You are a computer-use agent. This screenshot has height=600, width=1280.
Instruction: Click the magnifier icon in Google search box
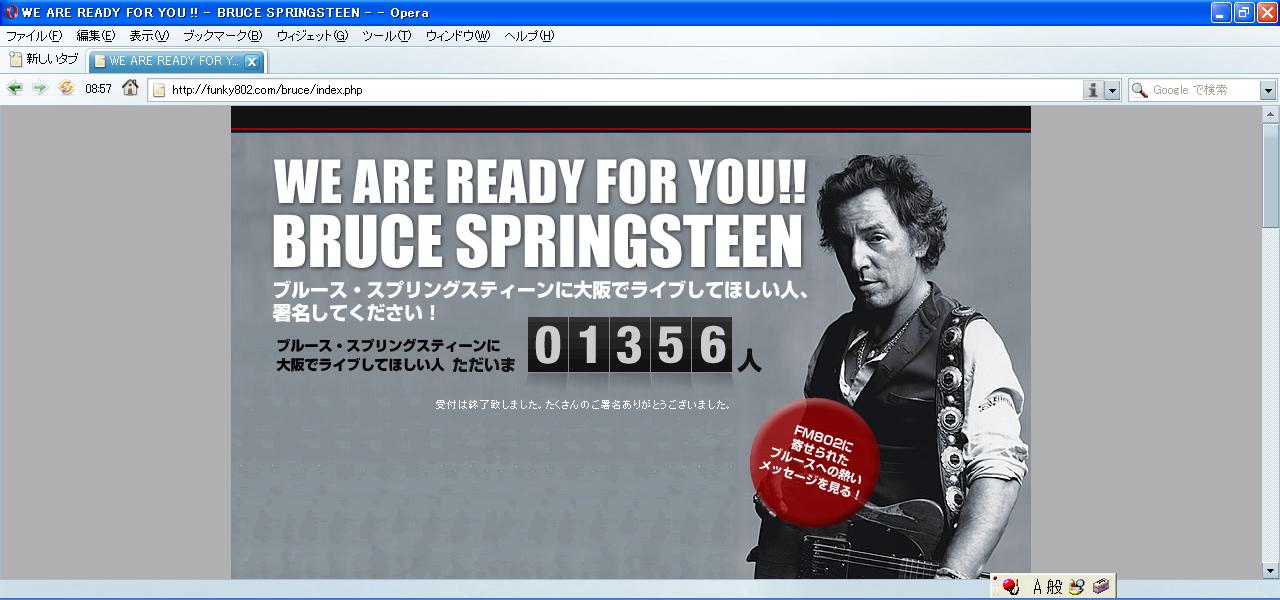coord(1139,90)
